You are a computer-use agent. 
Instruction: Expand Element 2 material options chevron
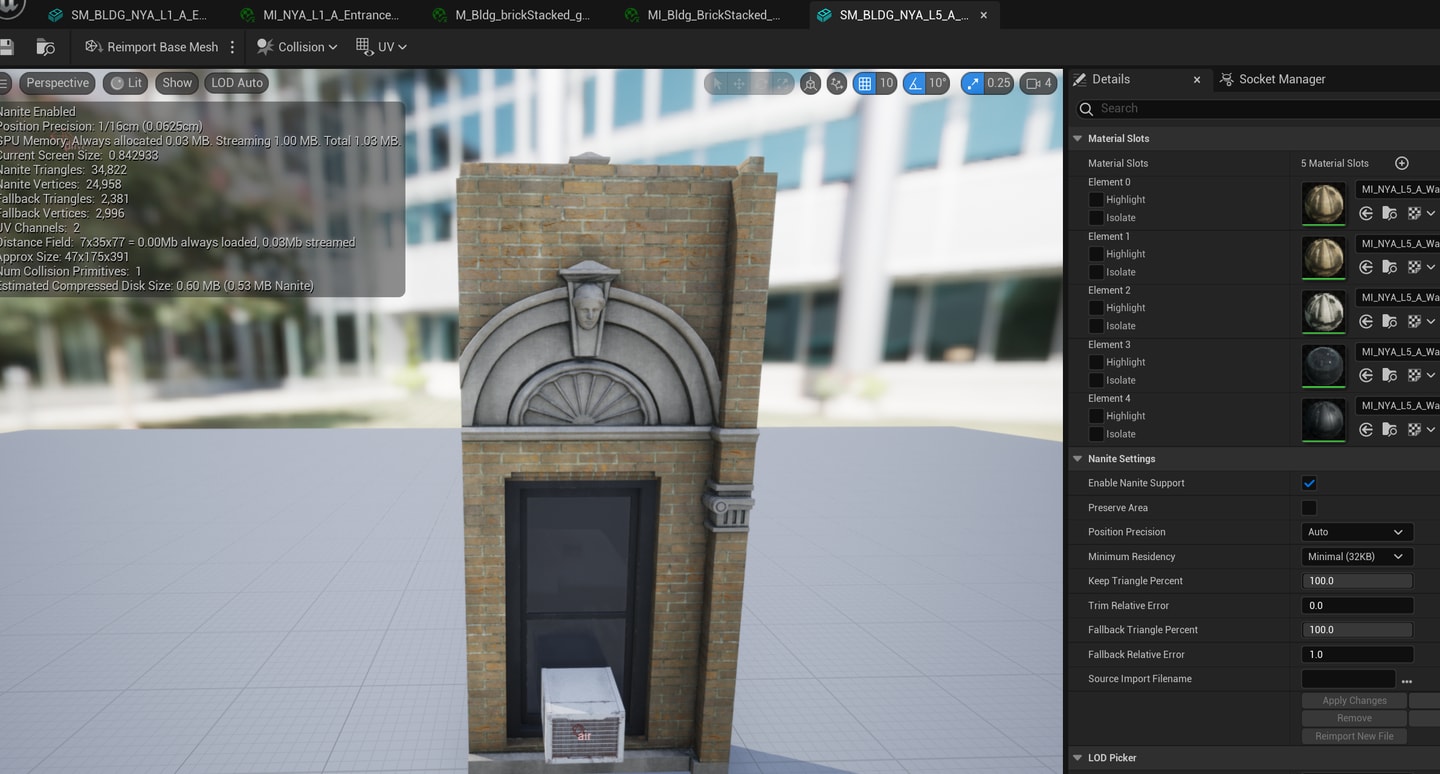click(1431, 322)
